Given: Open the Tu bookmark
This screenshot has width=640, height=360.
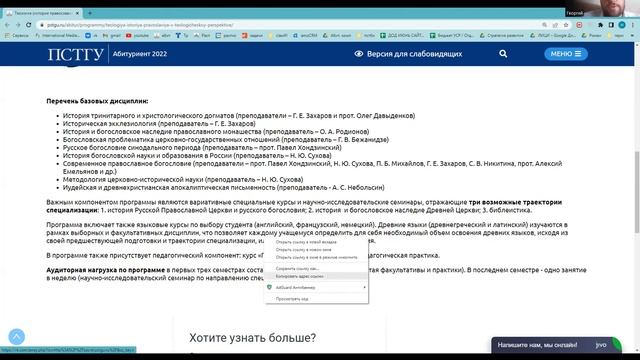Looking at the screenshot, I should 182,36.
